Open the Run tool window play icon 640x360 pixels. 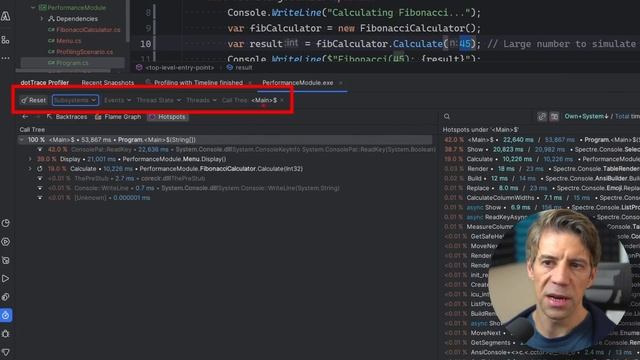click(x=6, y=279)
